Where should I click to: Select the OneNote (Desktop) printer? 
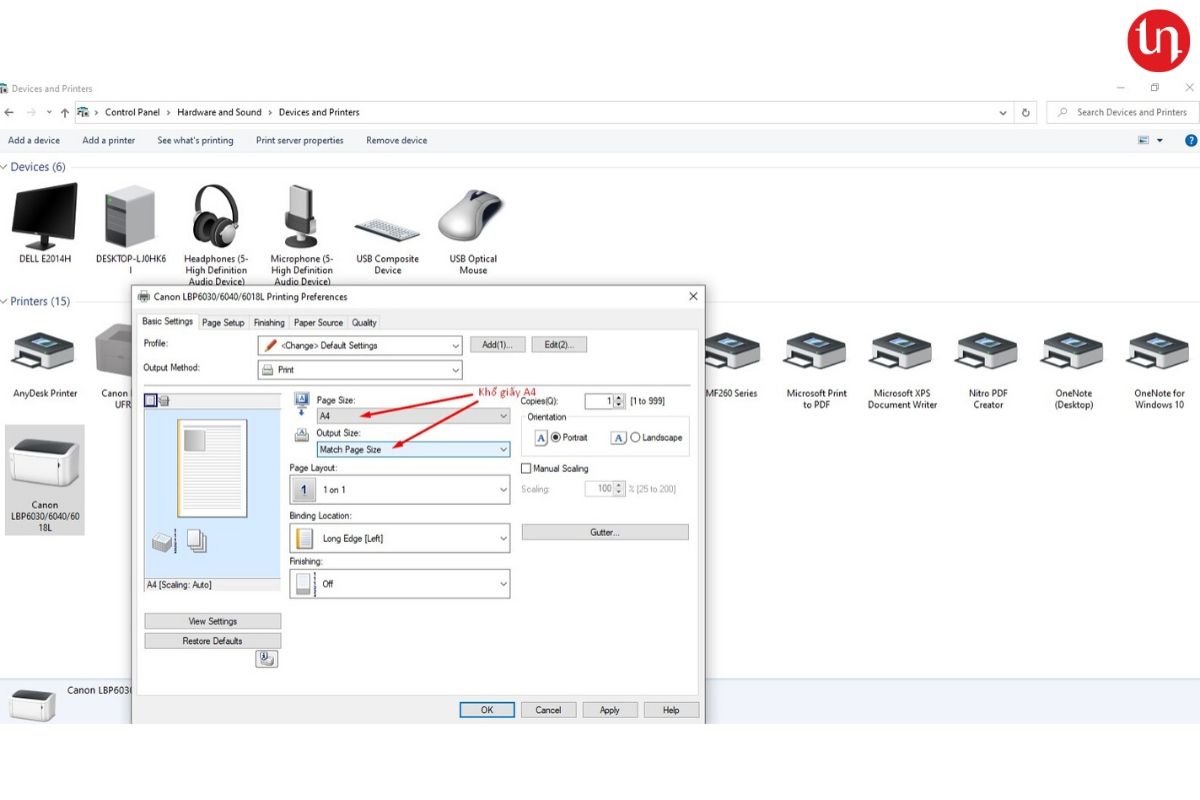1073,370
